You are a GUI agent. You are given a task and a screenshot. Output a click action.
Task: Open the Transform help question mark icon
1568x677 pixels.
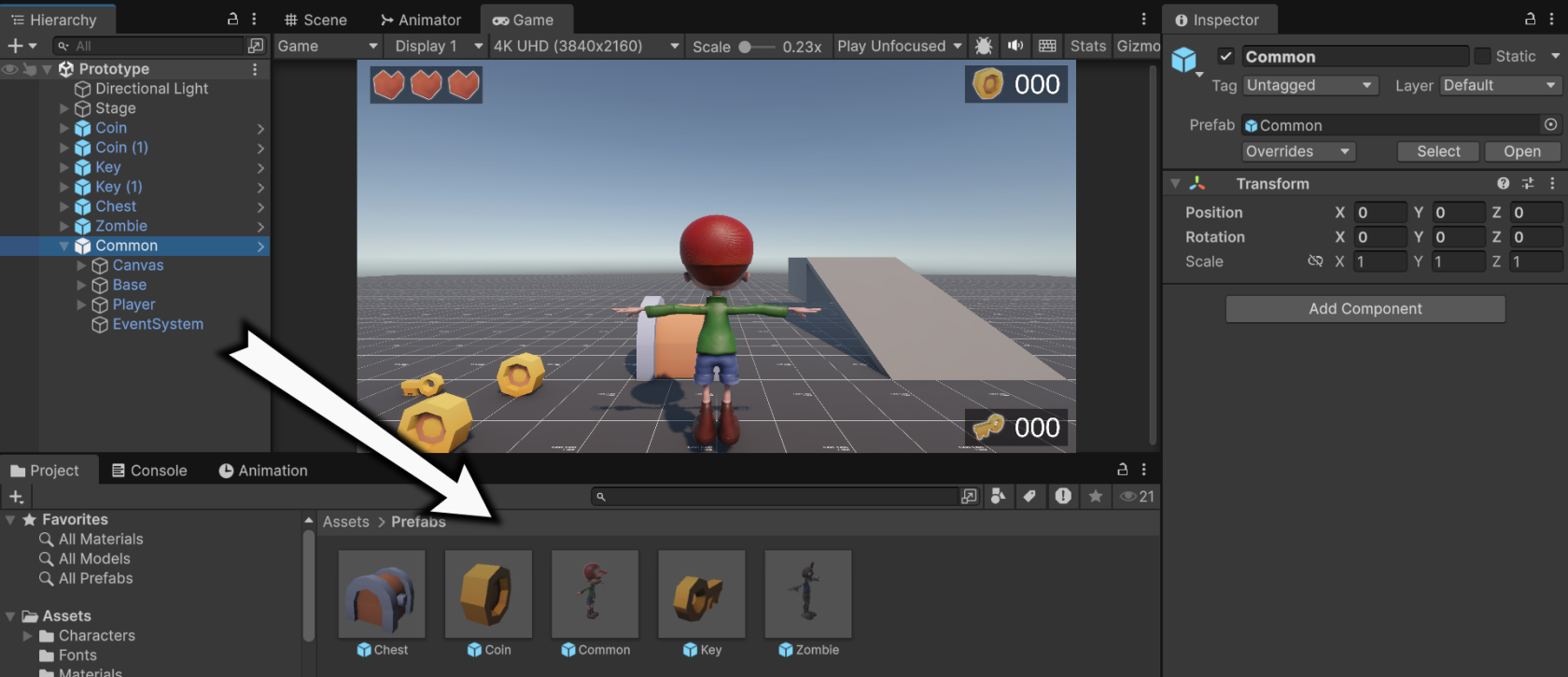pos(1503,184)
